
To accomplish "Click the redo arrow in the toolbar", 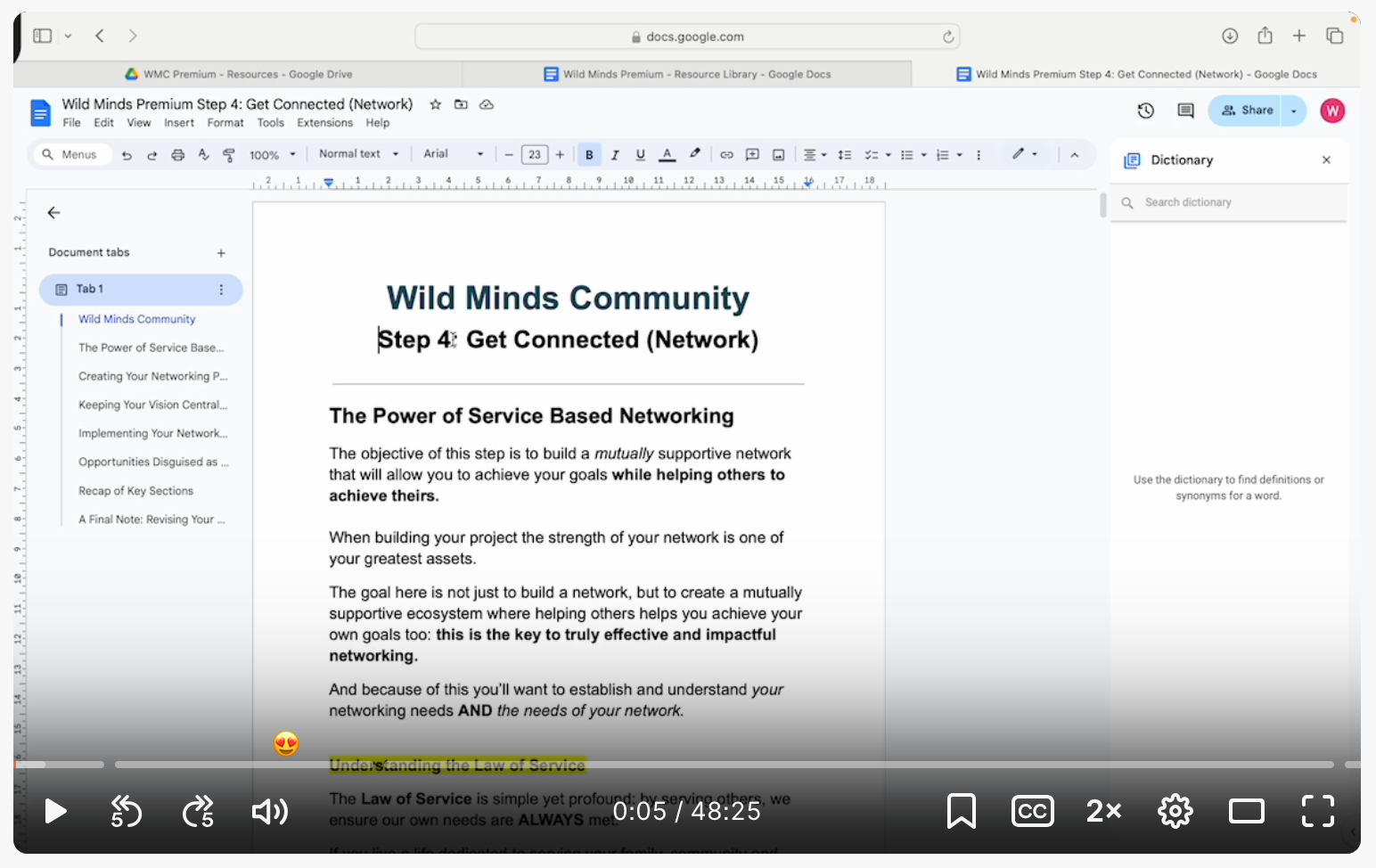I will click(x=152, y=155).
